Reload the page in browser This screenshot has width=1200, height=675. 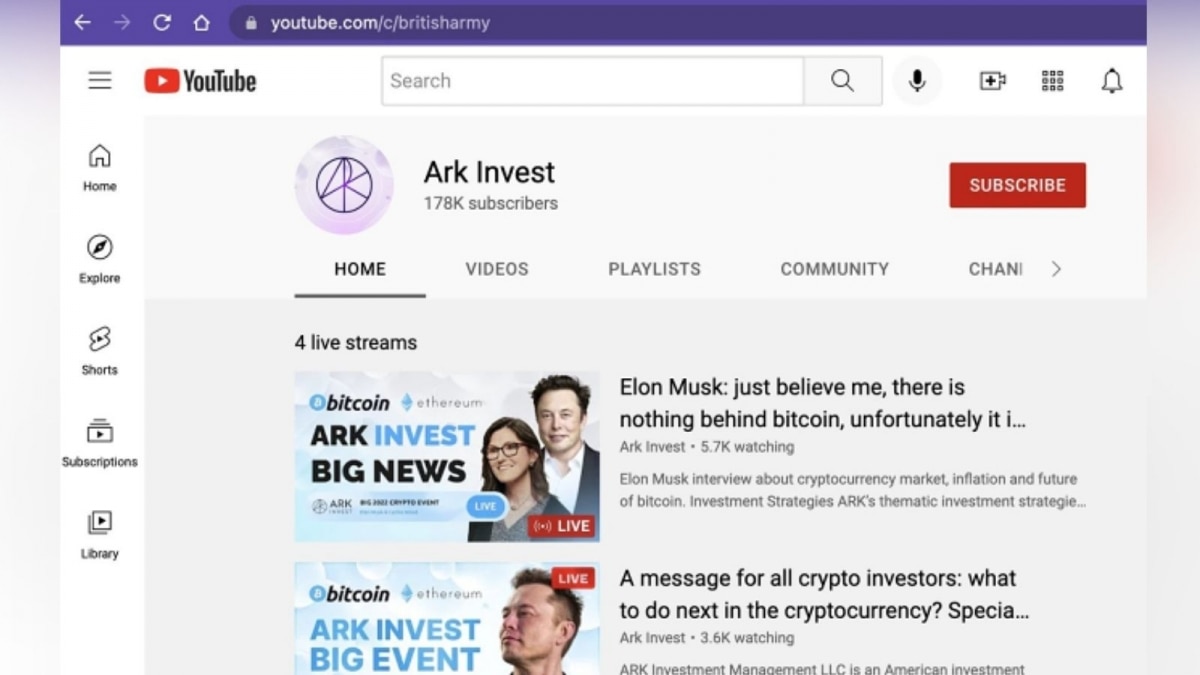[x=162, y=22]
